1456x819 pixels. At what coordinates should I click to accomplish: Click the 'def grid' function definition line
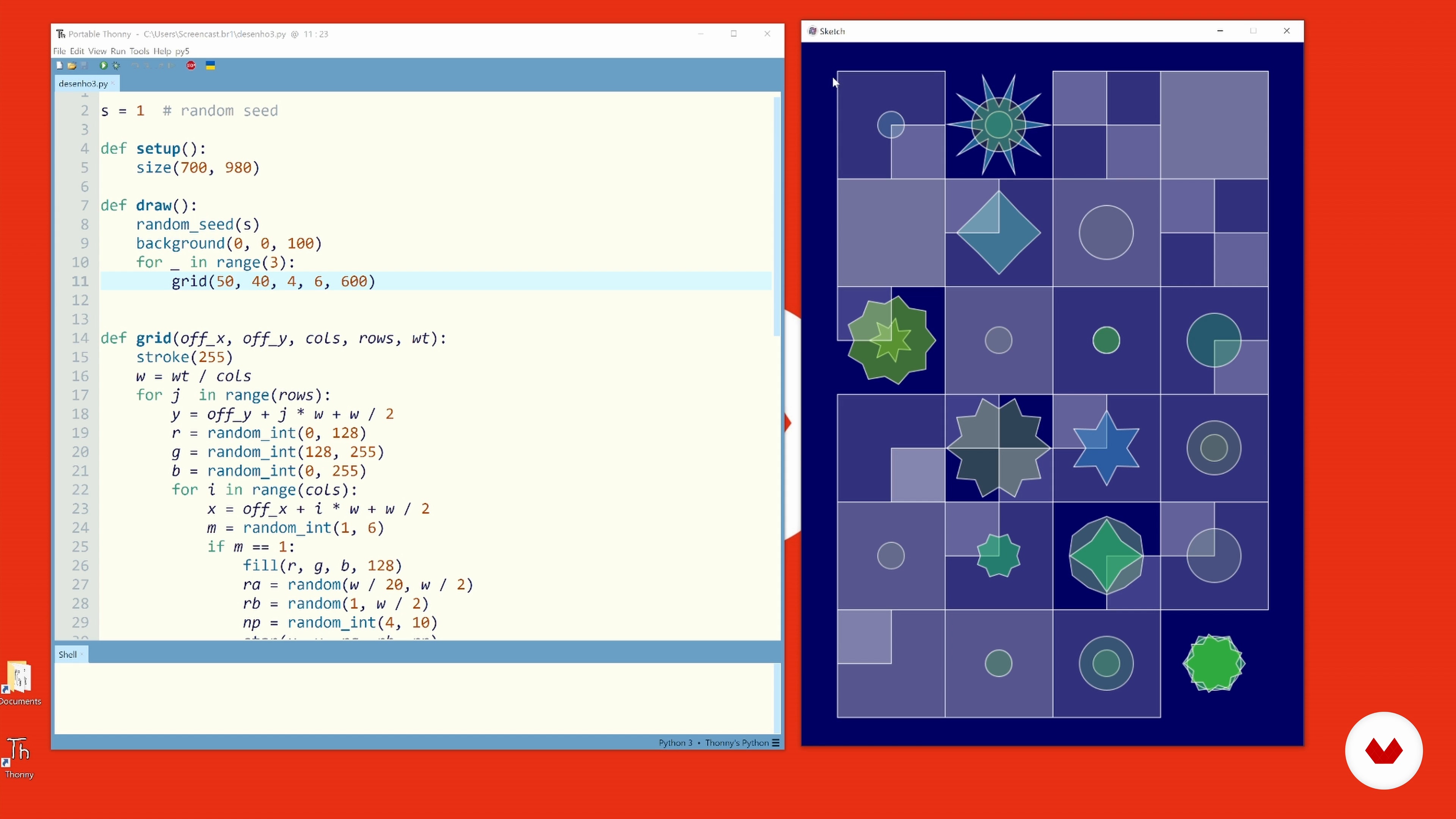[273, 338]
